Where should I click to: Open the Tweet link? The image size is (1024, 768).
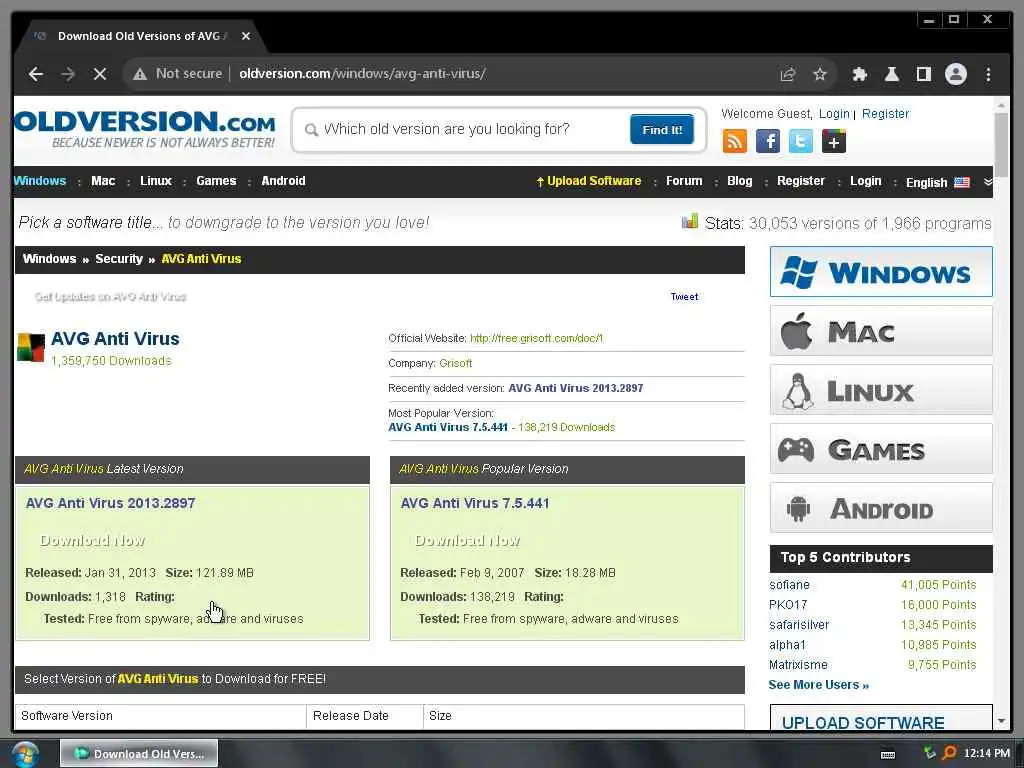(684, 296)
